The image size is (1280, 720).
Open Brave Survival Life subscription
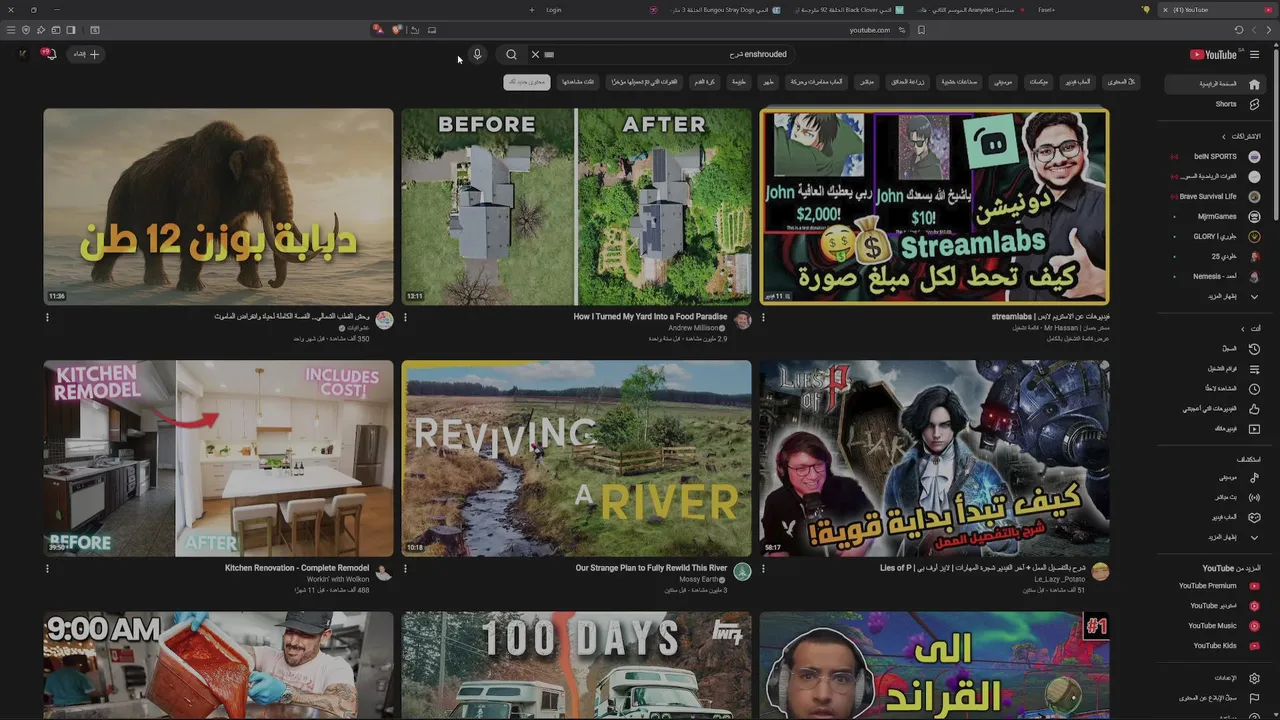tap(1216, 197)
